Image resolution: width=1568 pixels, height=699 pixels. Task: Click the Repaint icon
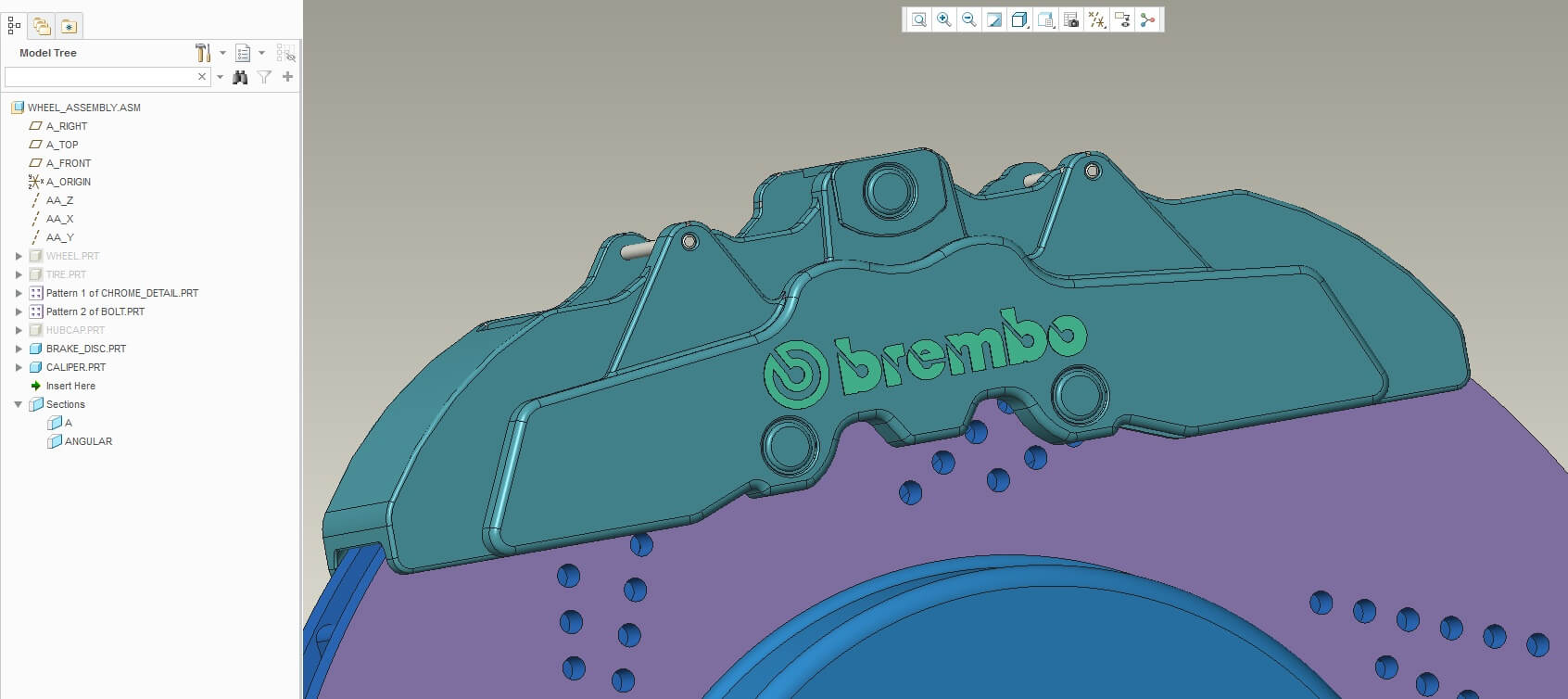point(994,19)
